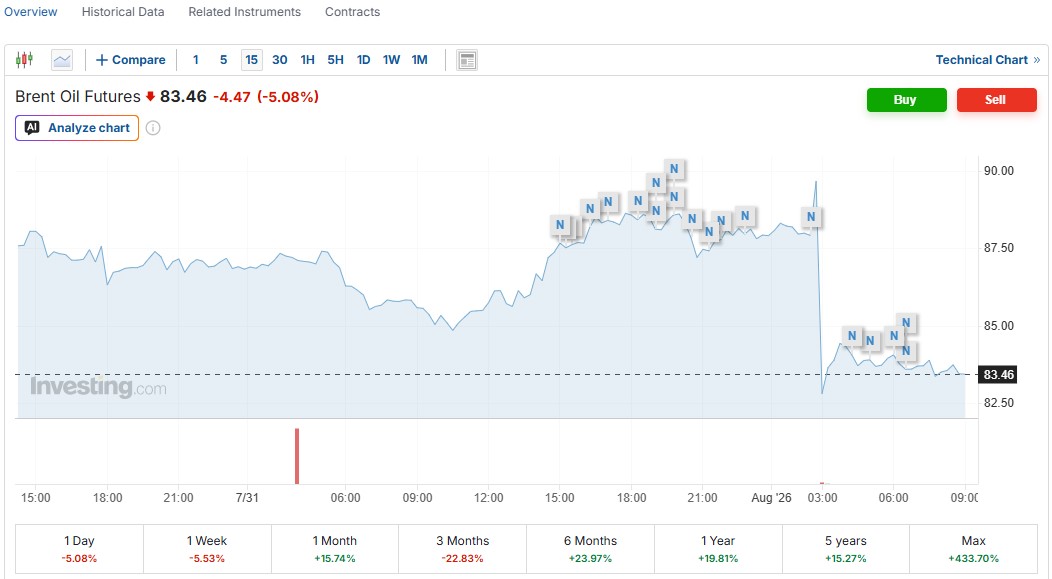Screen dimensions: 1052x579
Task: Select the 3 Months performance range
Action: (462, 549)
